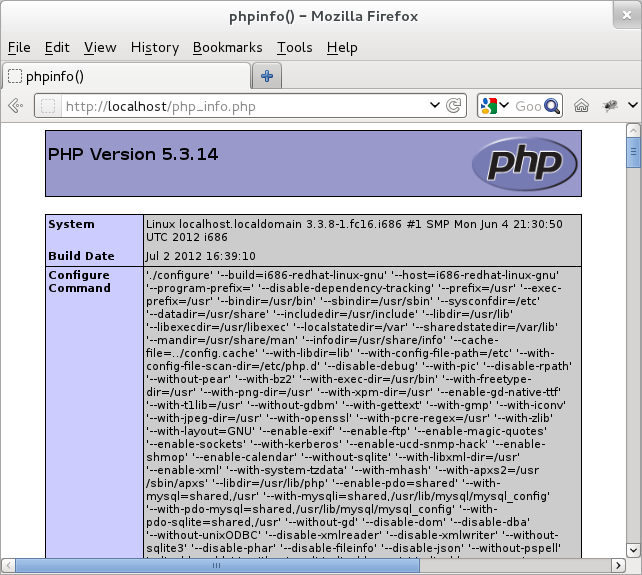
Task: Open the History menu
Action: click(154, 47)
